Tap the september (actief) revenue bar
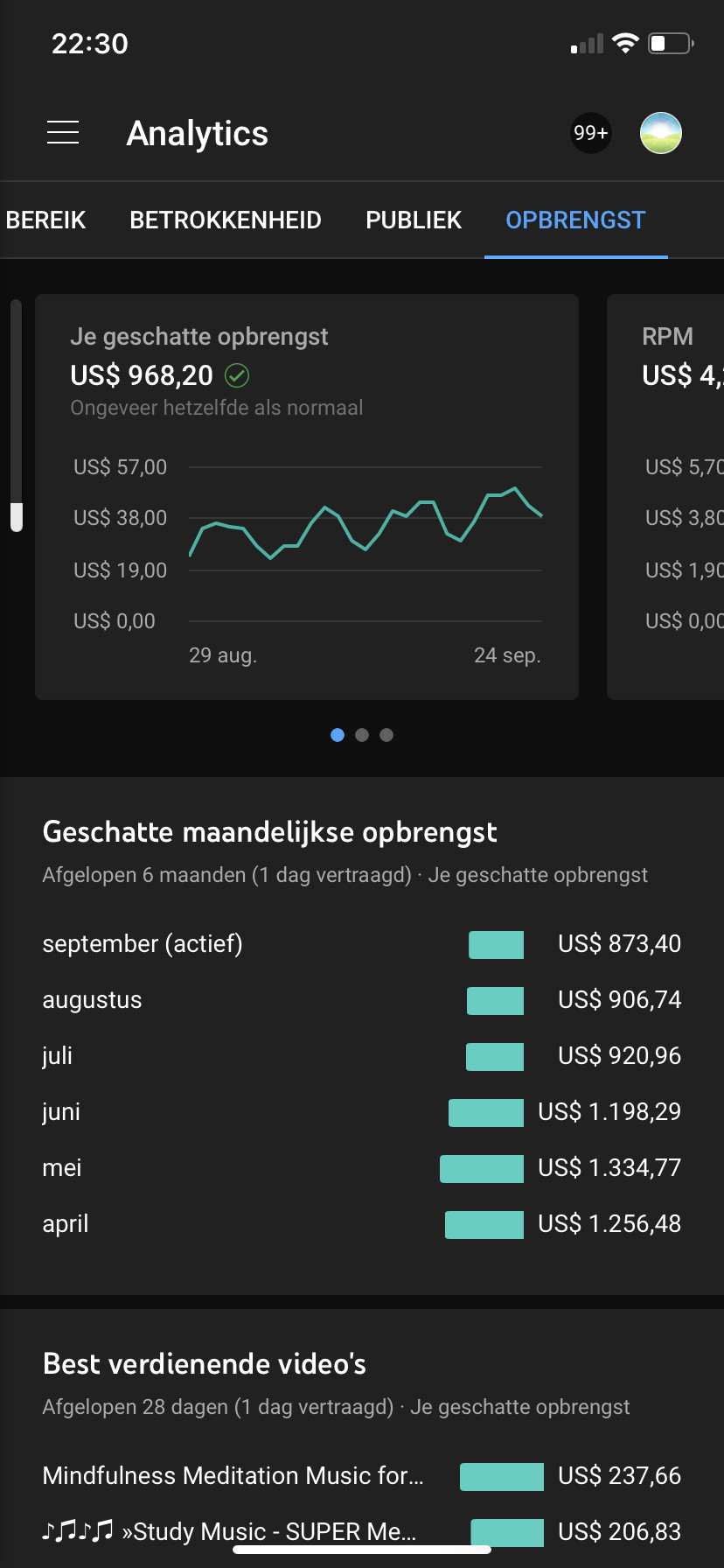 [496, 945]
